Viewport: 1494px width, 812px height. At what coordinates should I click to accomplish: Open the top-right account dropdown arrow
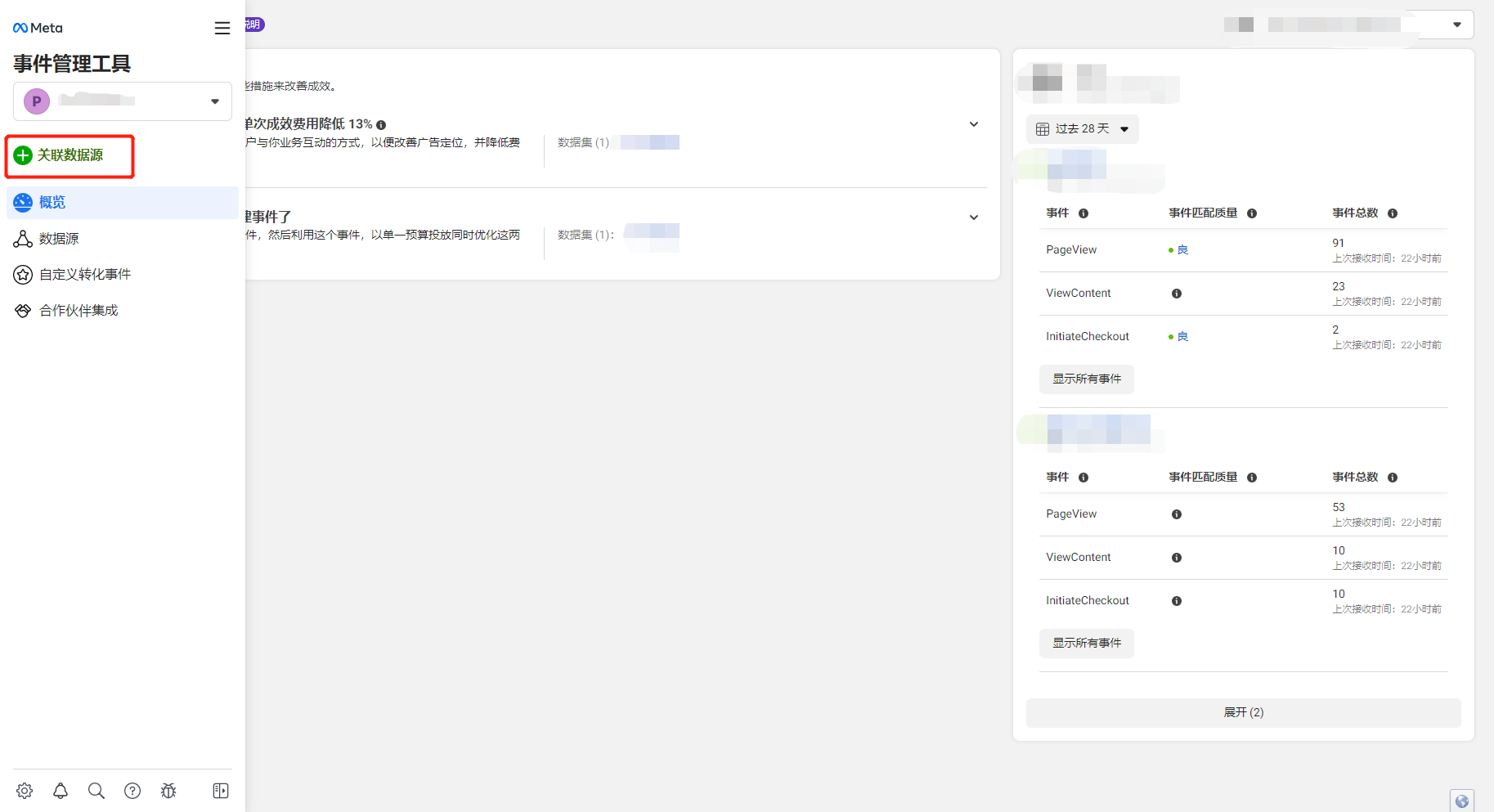[1456, 24]
